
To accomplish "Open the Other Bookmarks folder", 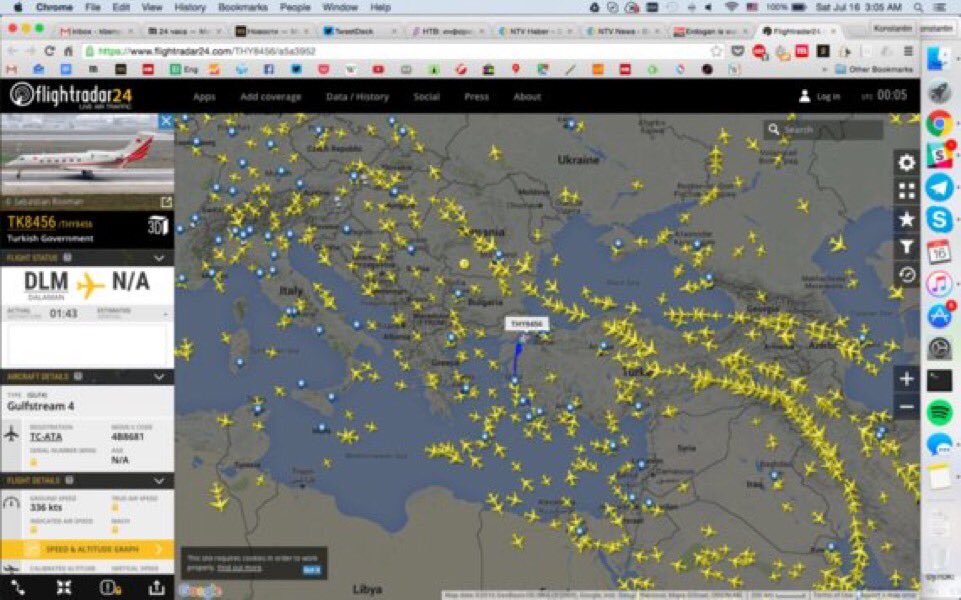I will point(874,69).
